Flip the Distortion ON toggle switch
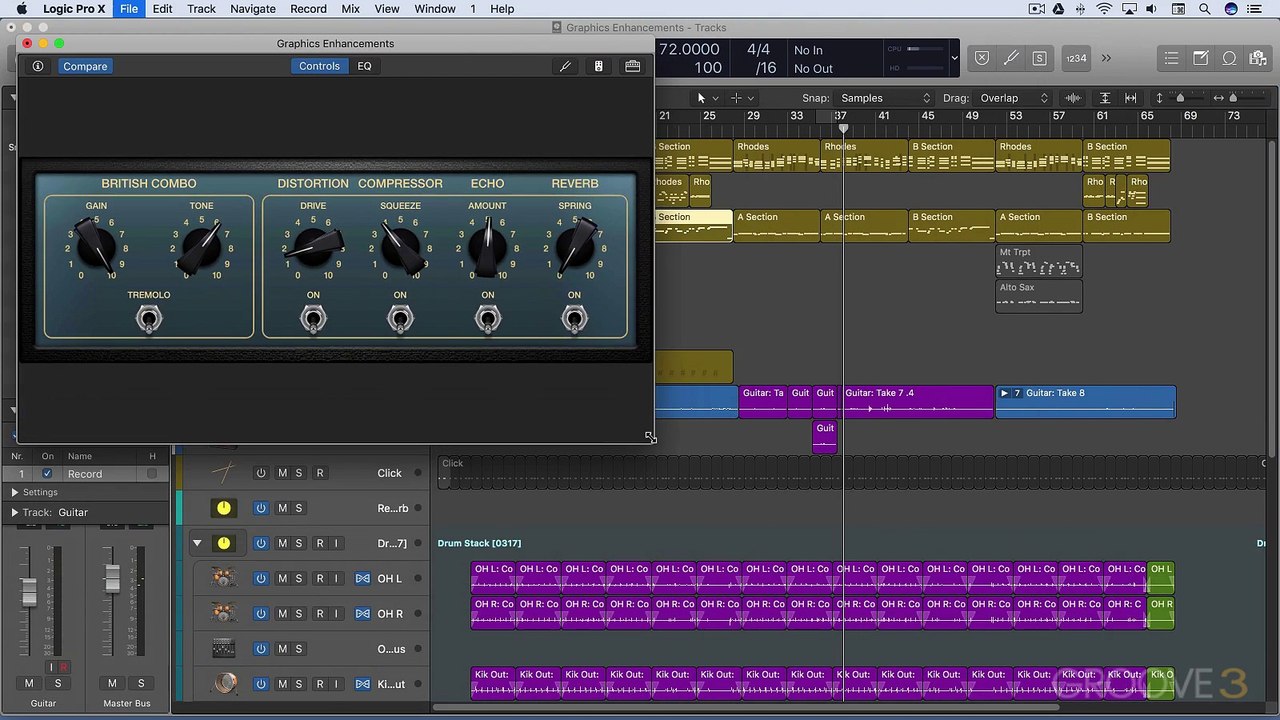The height and width of the screenshot is (720, 1280). 313,319
